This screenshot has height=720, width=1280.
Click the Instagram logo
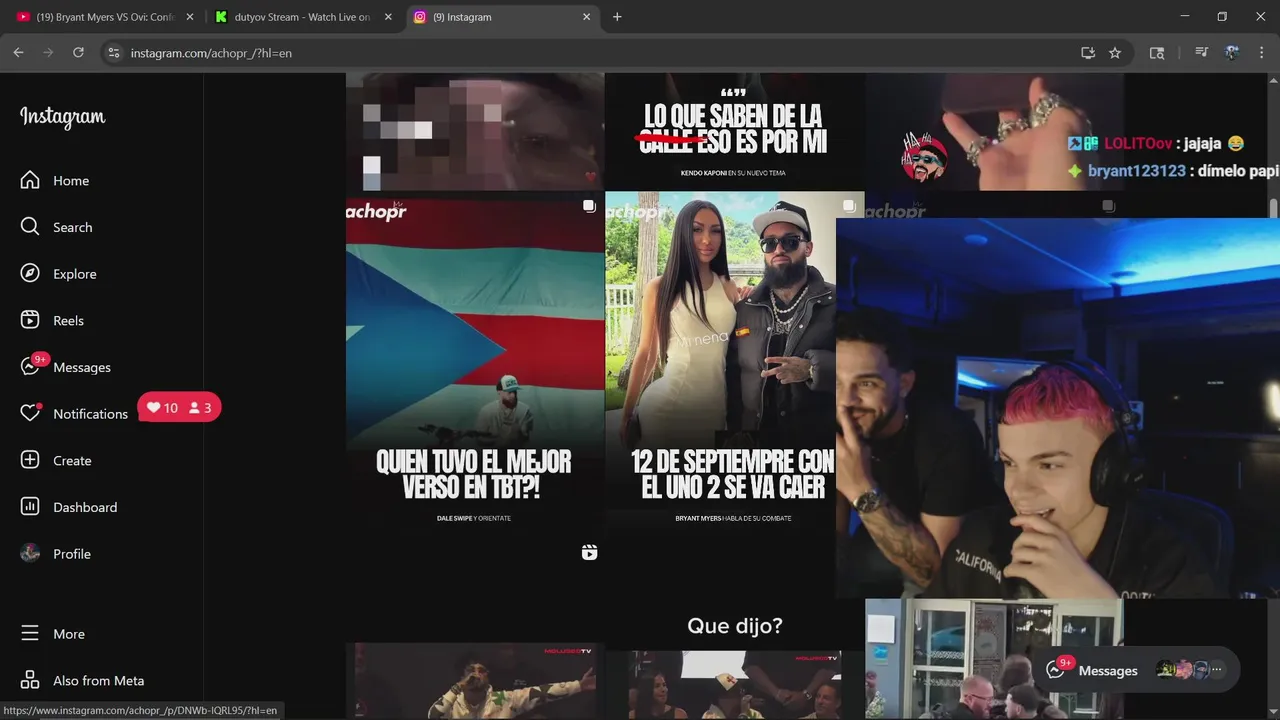click(62, 117)
